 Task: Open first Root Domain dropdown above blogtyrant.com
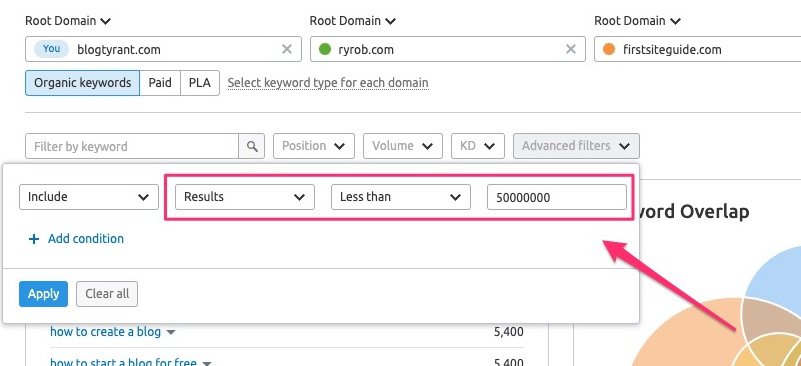[68, 21]
